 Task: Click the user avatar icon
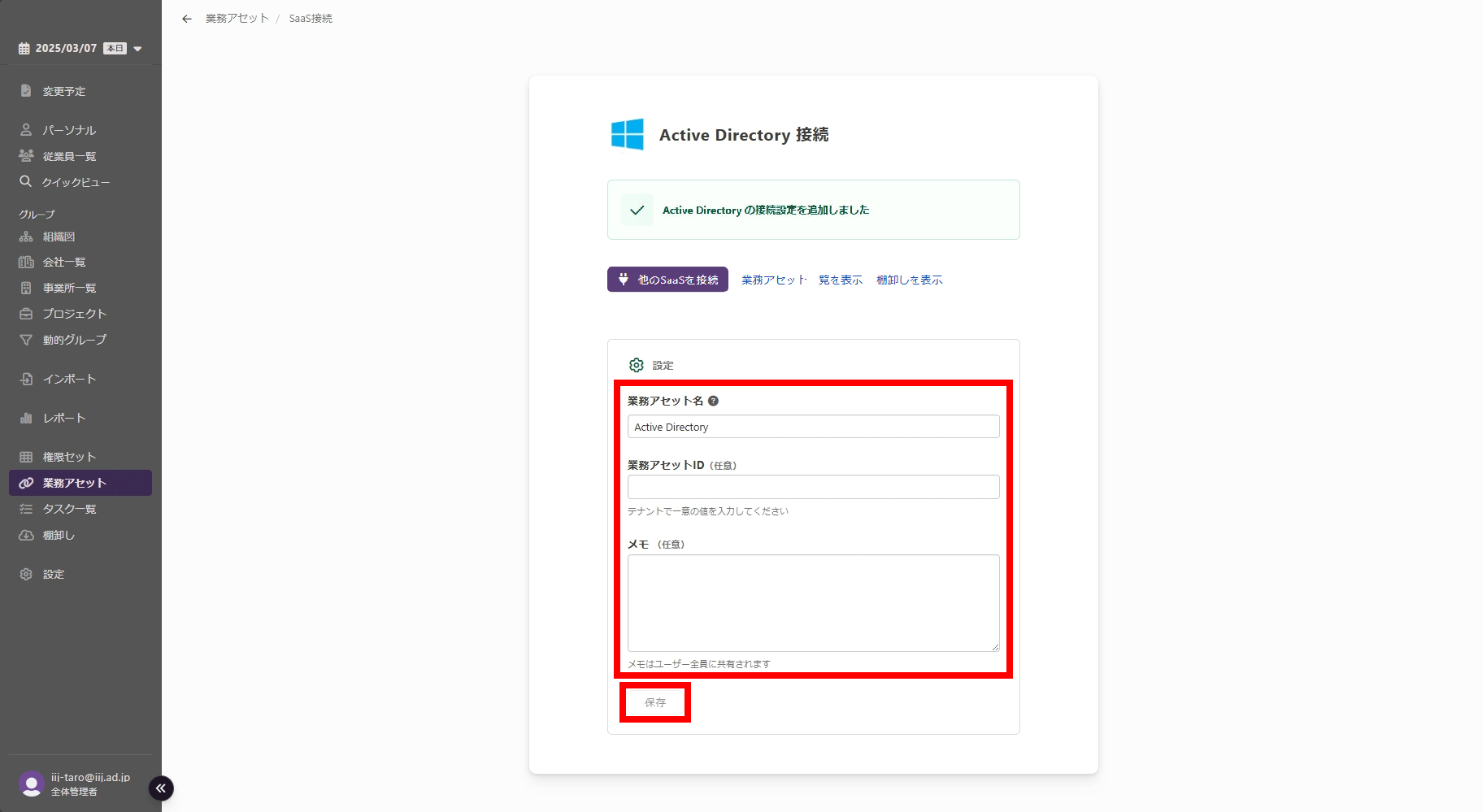[32, 784]
